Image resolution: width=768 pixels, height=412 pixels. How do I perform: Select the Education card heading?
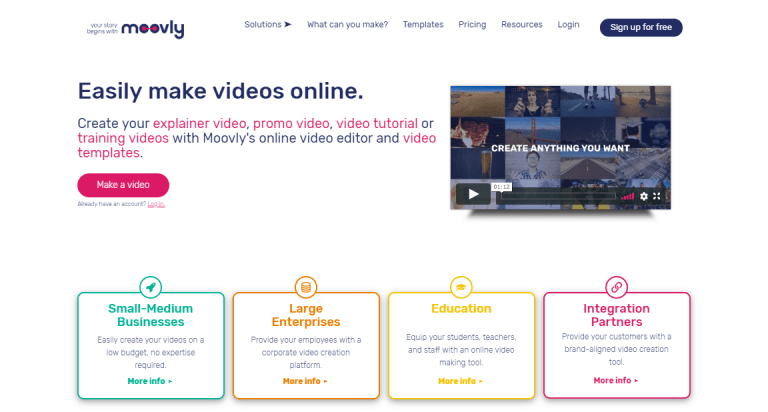[x=461, y=309]
